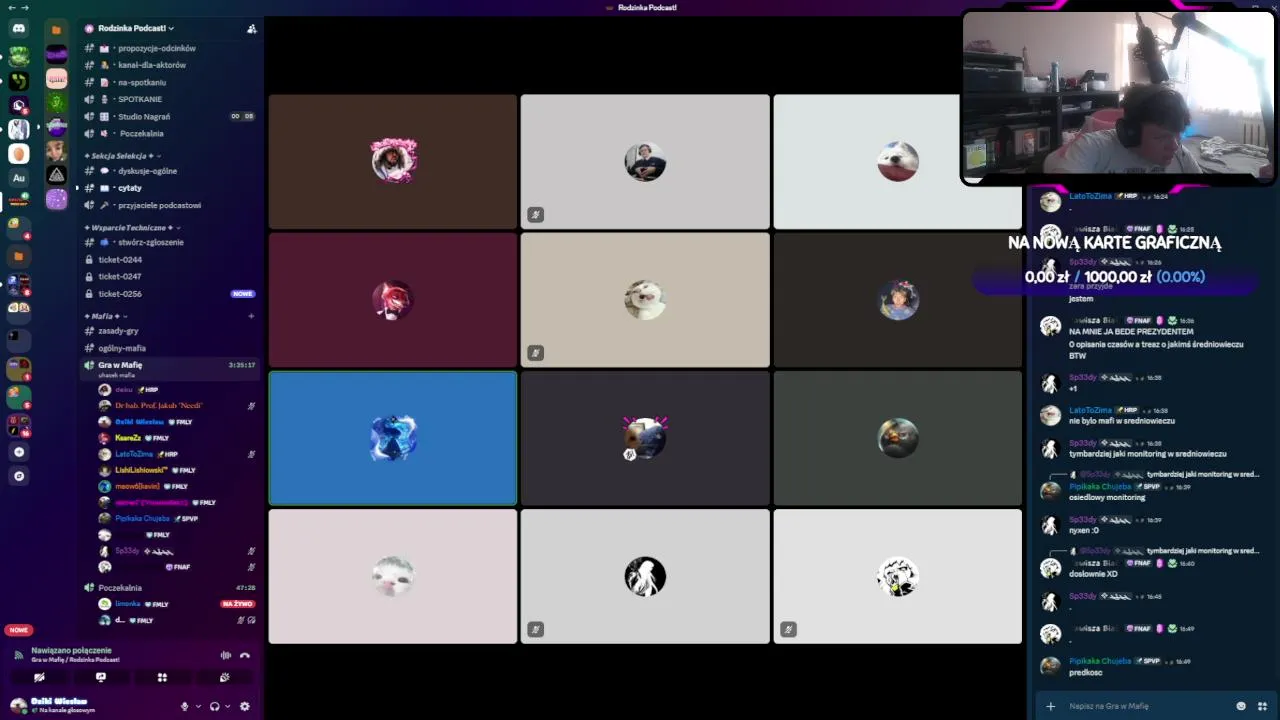The image size is (1280, 720).
Task: Click the selected blue video tile
Action: tap(393, 438)
